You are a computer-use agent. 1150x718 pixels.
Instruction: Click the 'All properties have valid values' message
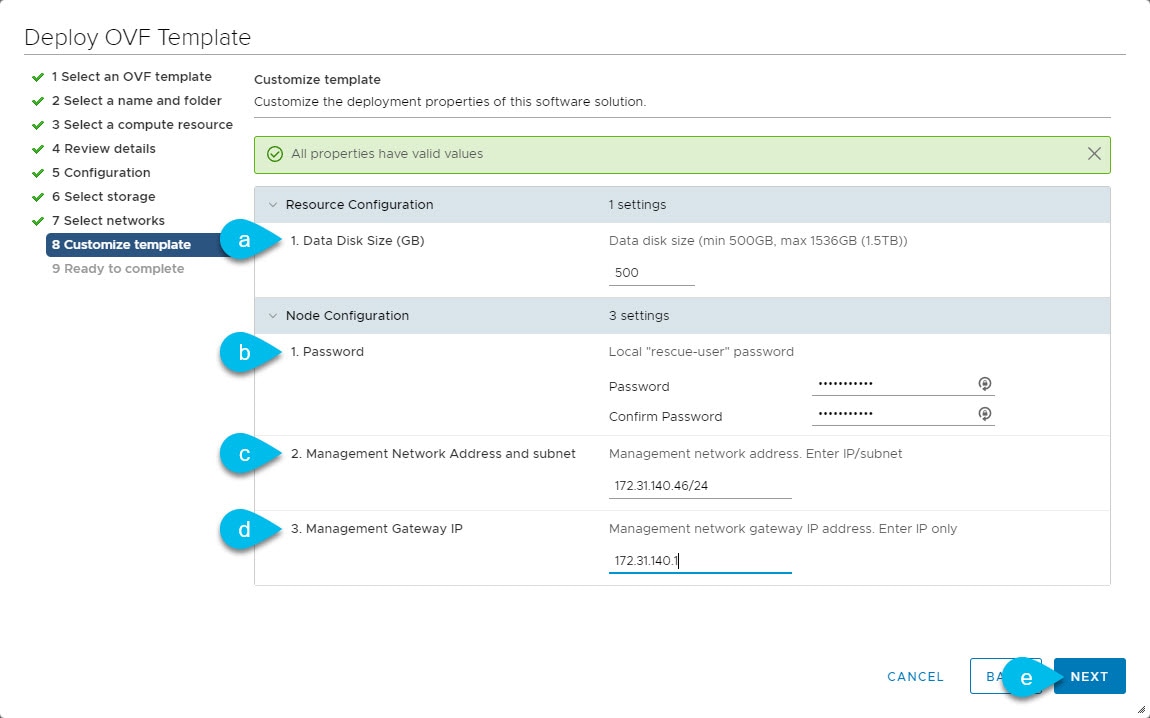(x=387, y=154)
